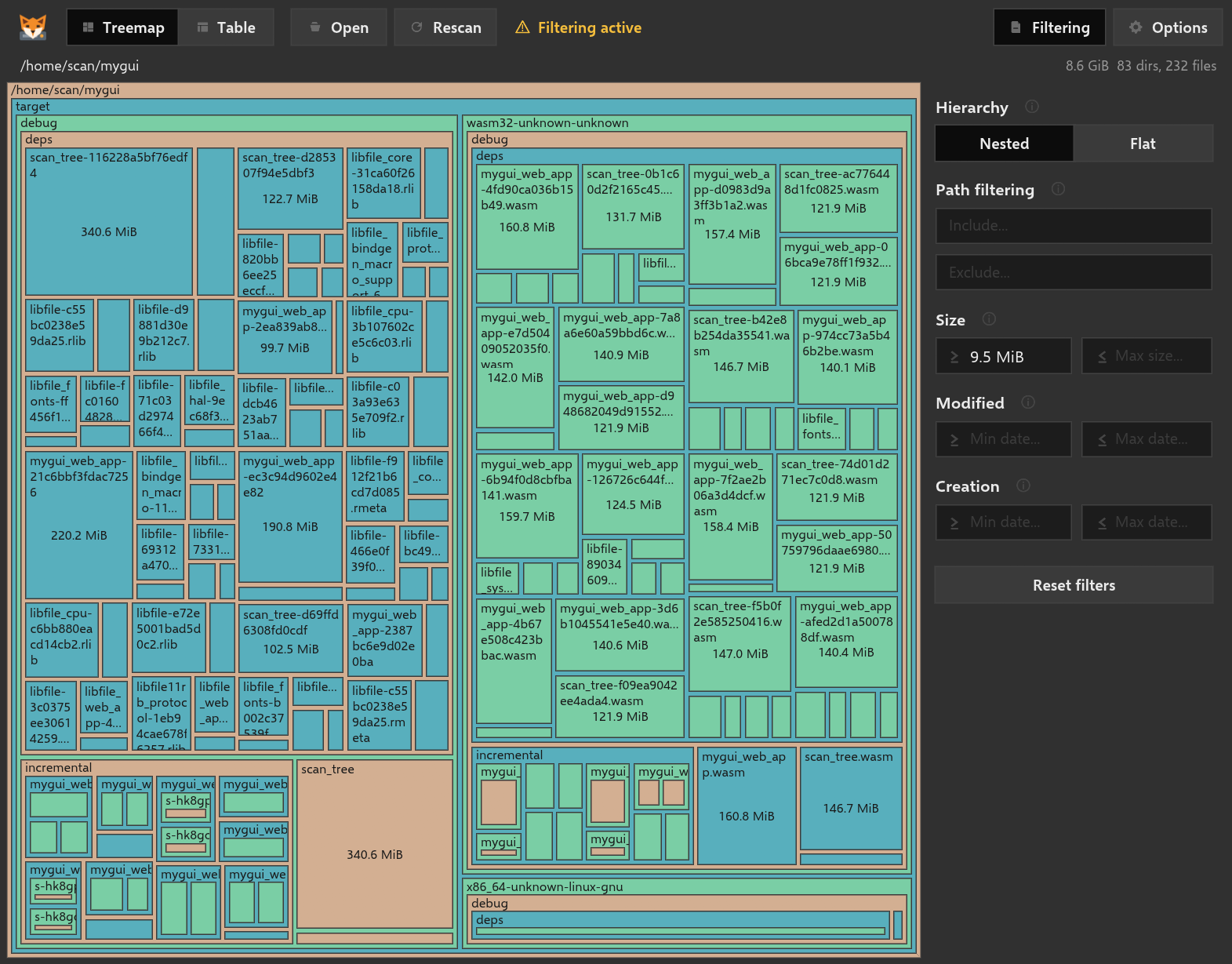Show the Size info icon
This screenshot has height=964, width=1232.
coord(989,319)
